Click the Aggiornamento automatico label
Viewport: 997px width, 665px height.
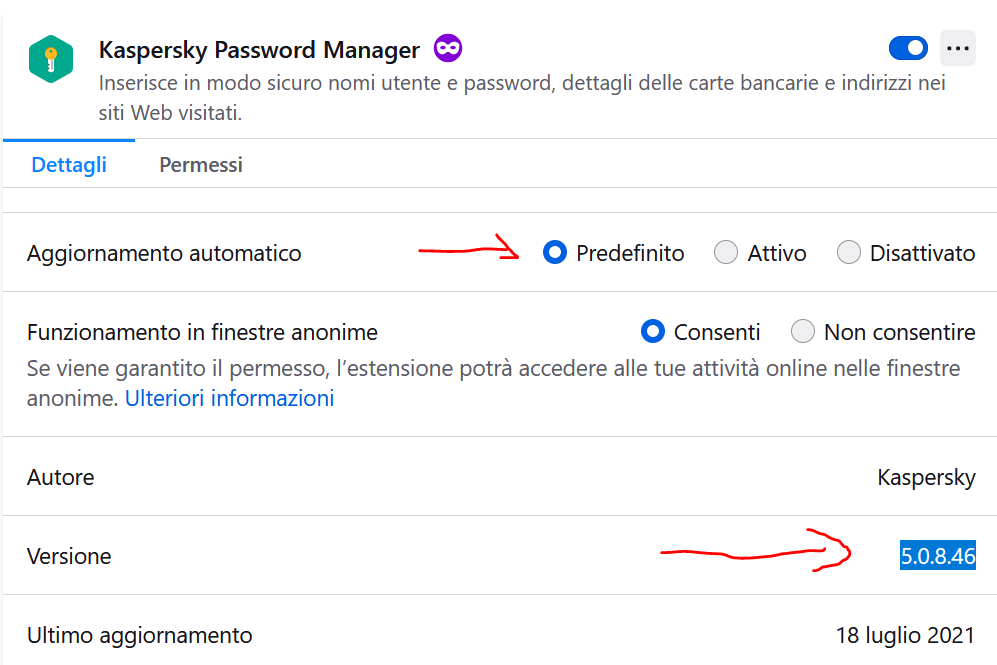(x=164, y=253)
